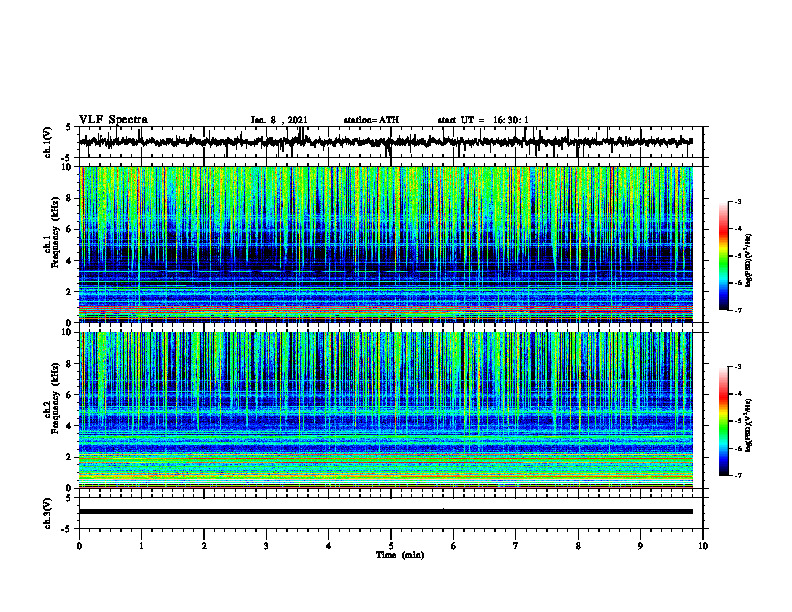Screen dimensions: 792x612
Task: Click the "-7" label on ch.2 colorbar
Action: 737,475
